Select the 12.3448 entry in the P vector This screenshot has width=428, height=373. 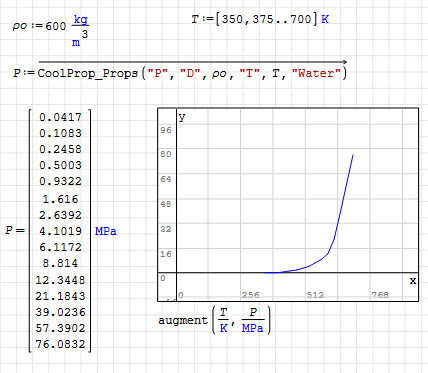(x=60, y=280)
